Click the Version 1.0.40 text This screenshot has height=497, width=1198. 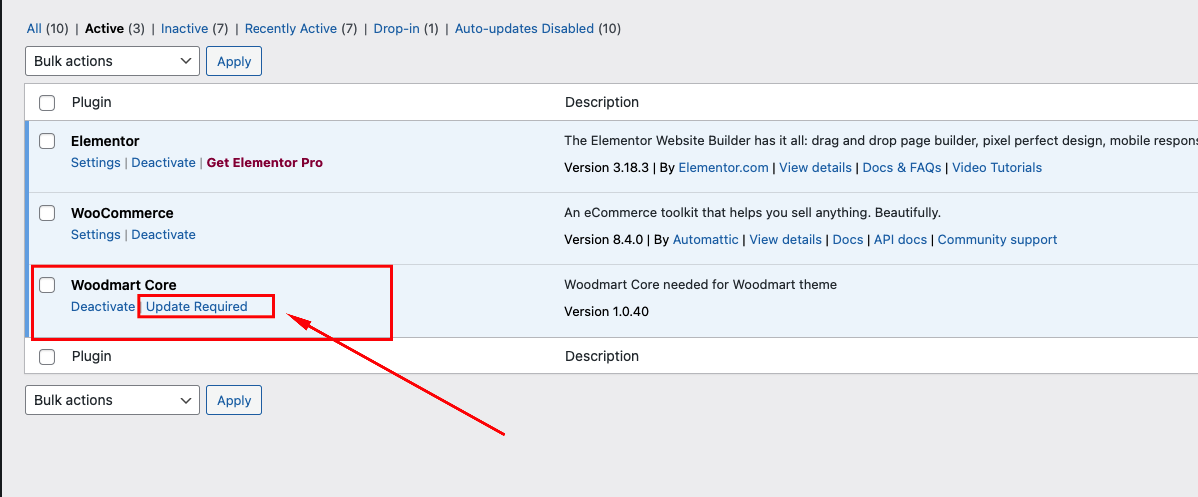pos(607,311)
